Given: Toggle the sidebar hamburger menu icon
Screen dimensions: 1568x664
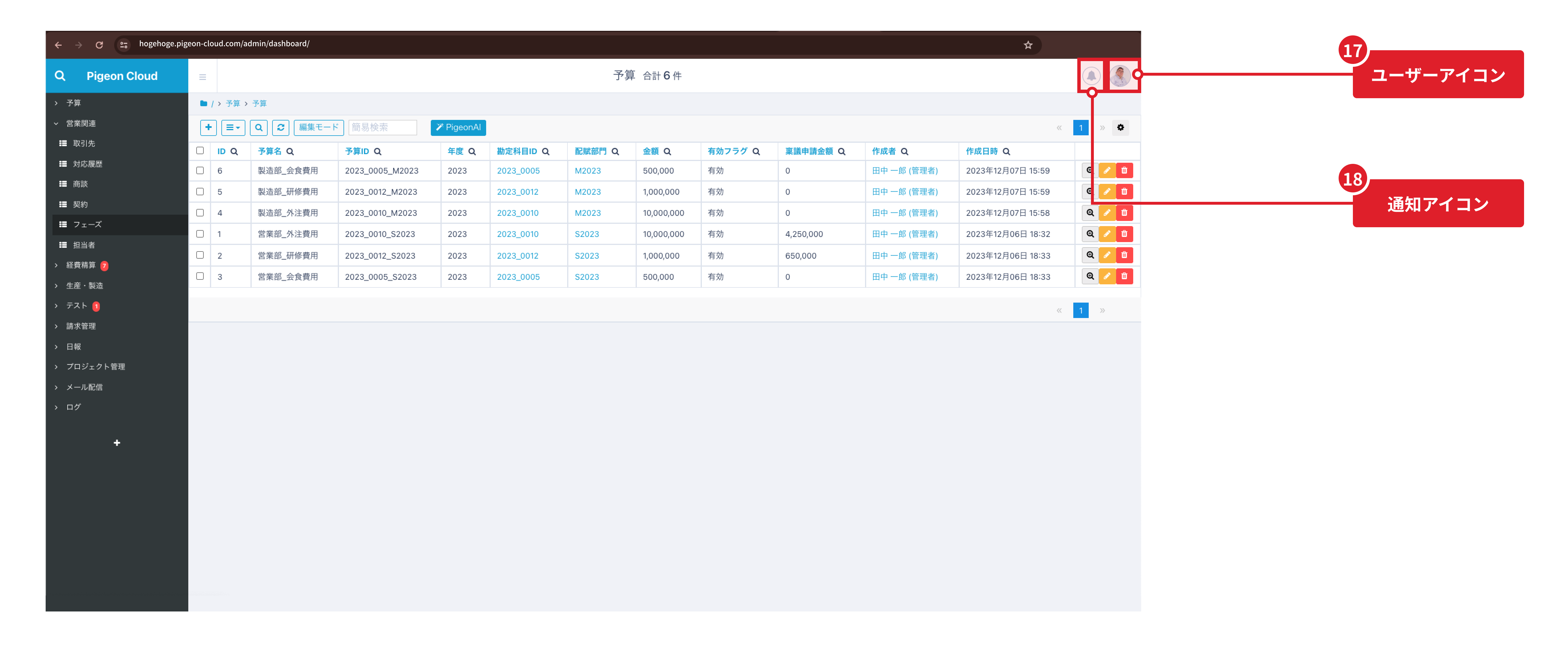Looking at the screenshot, I should pyautogui.click(x=203, y=77).
